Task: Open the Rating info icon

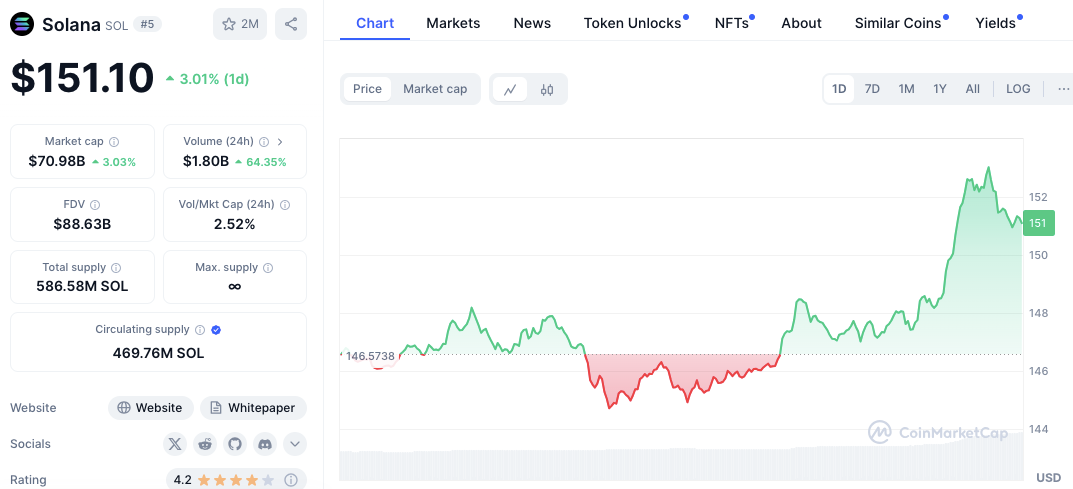Action: (x=290, y=479)
